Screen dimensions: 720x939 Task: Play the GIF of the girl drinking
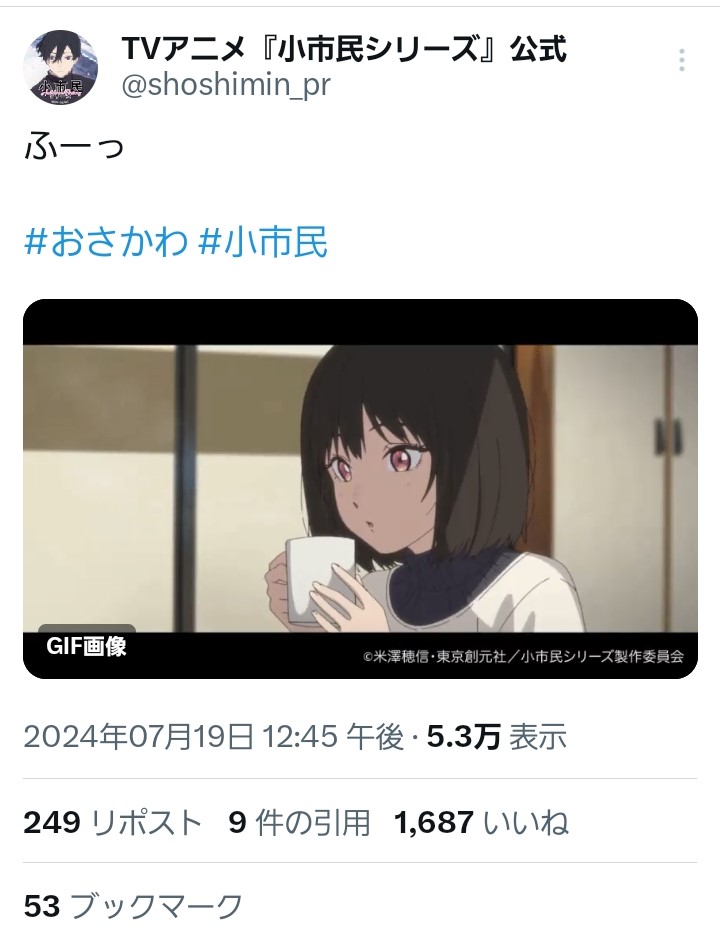coord(360,489)
